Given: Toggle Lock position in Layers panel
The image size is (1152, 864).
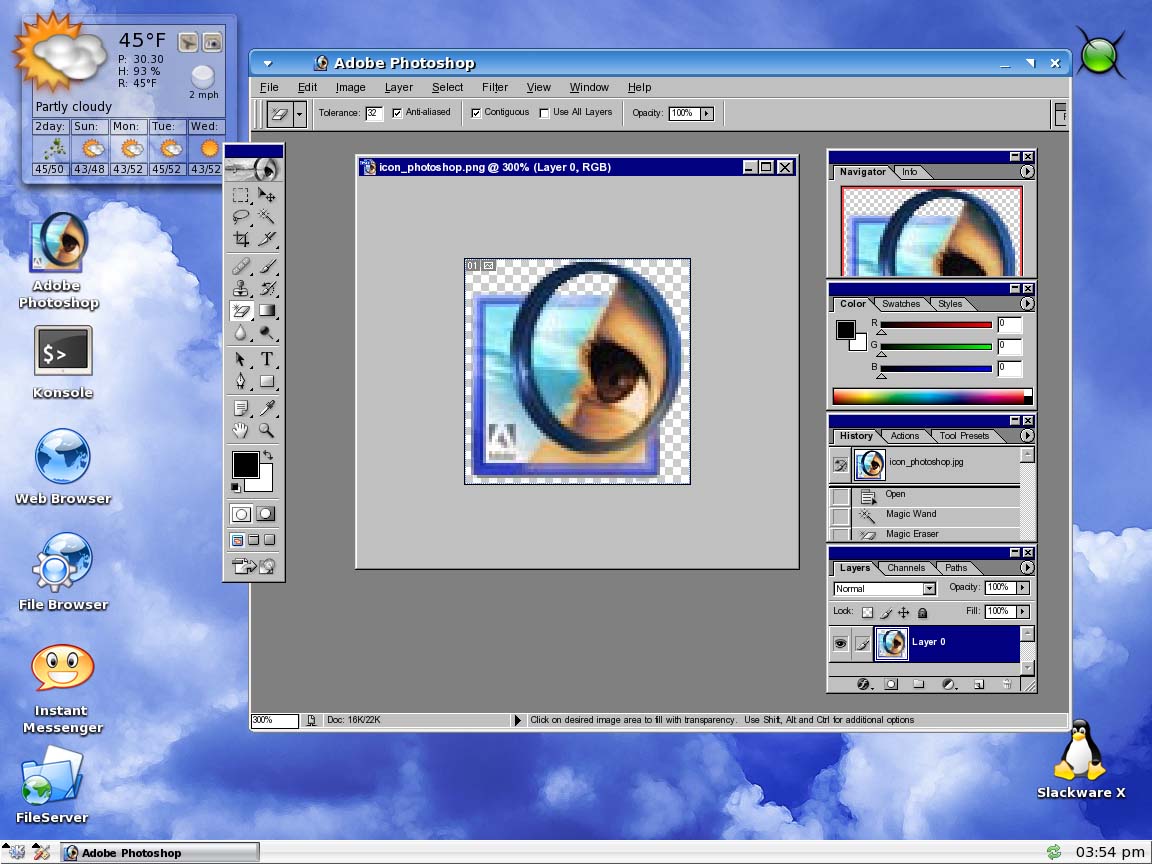Looking at the screenshot, I should pyautogui.click(x=904, y=612).
